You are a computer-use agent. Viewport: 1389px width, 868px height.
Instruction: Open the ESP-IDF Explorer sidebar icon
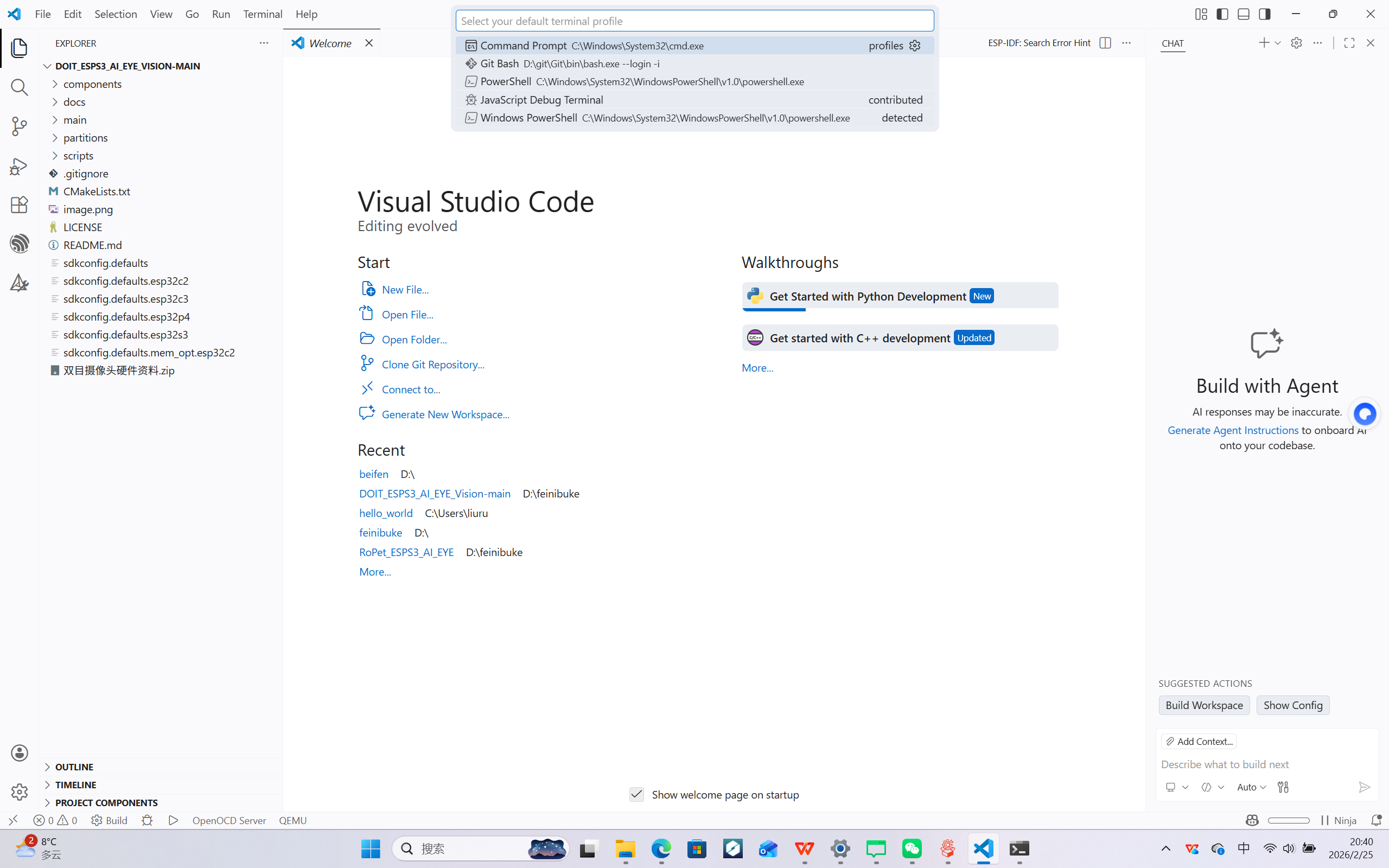[19, 244]
